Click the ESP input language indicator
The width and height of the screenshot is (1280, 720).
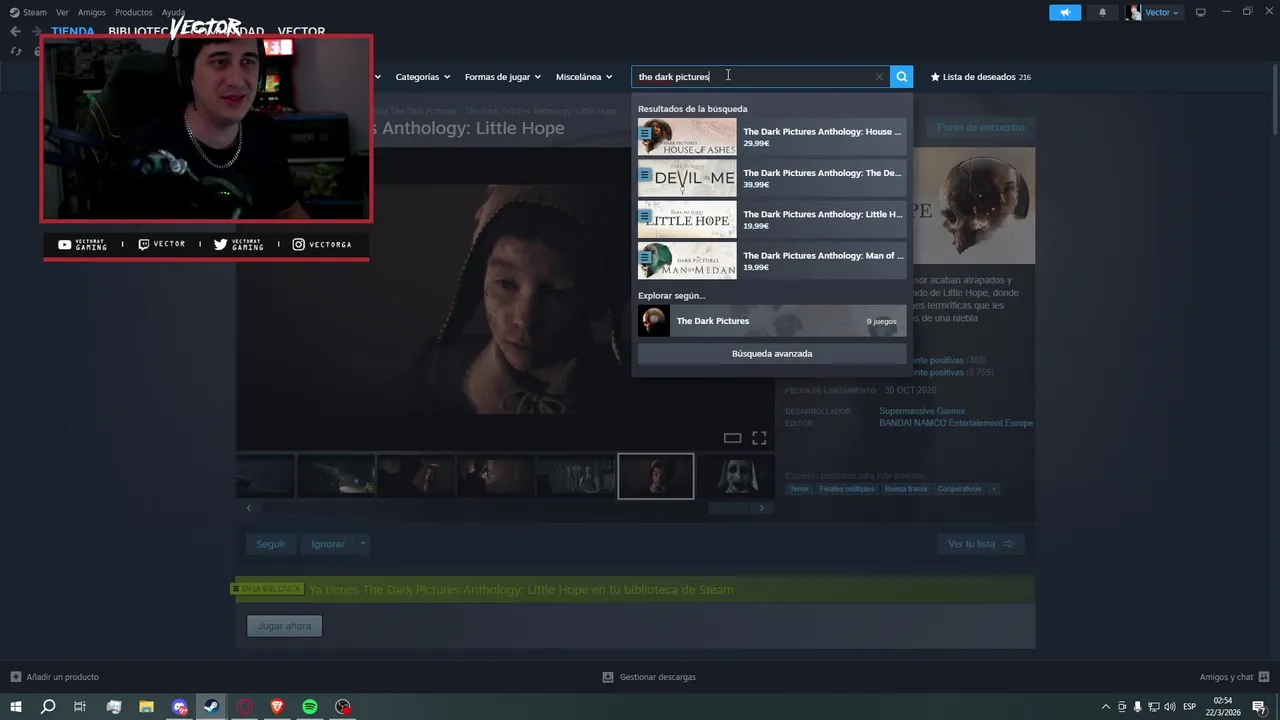(x=1190, y=707)
